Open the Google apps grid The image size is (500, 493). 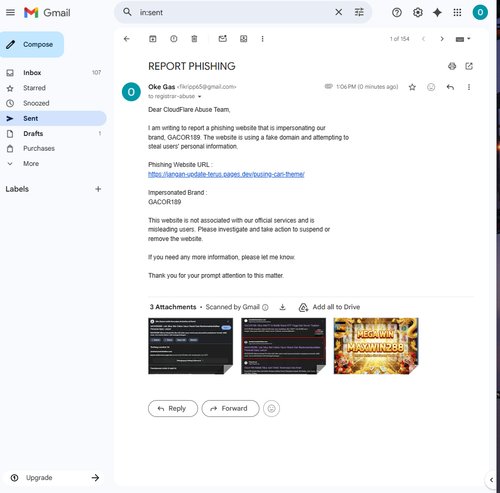pyautogui.click(x=457, y=13)
